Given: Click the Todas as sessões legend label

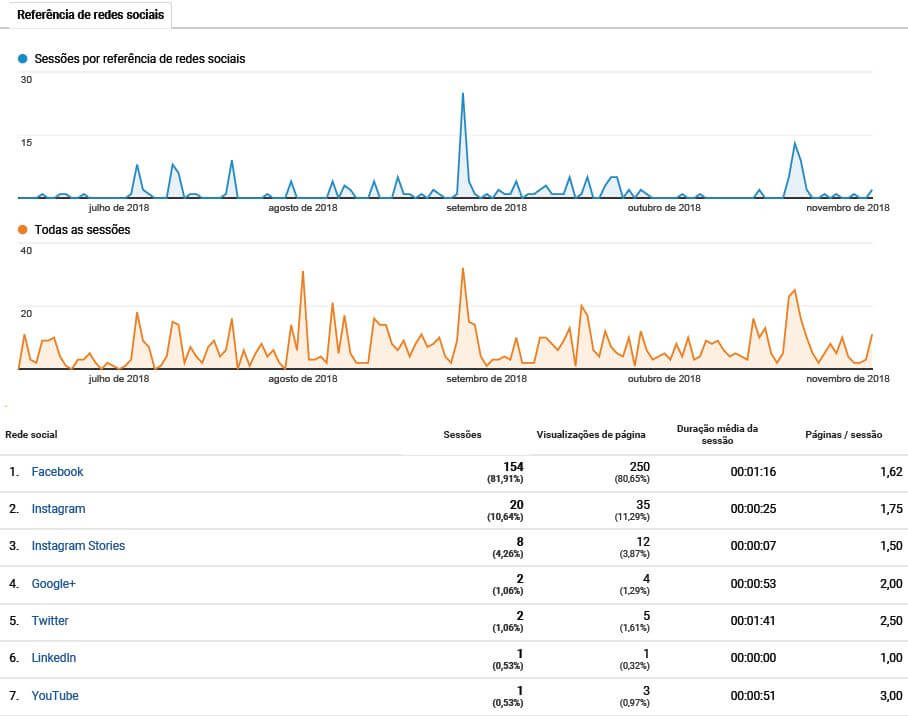Looking at the screenshot, I should tap(82, 230).
